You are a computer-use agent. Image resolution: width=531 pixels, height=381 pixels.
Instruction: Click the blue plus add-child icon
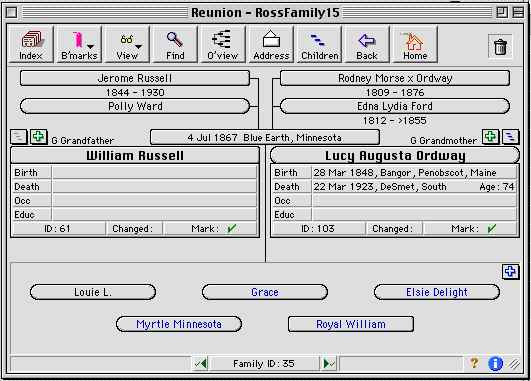pos(510,271)
